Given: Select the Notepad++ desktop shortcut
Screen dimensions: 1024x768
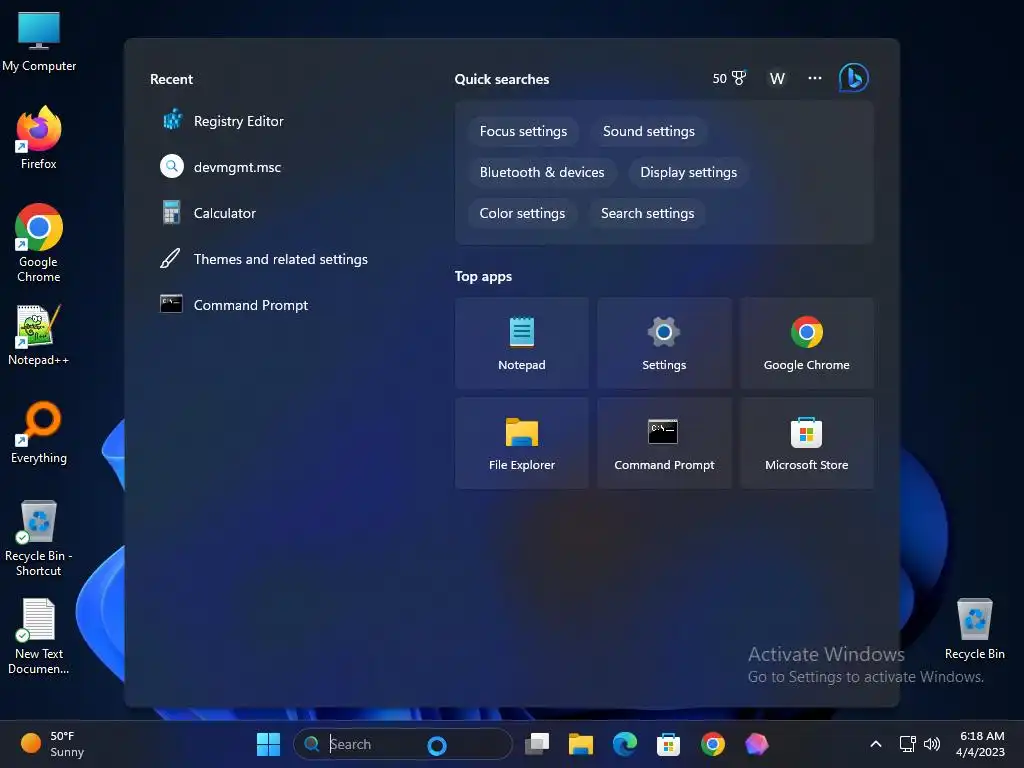Looking at the screenshot, I should coord(39,335).
